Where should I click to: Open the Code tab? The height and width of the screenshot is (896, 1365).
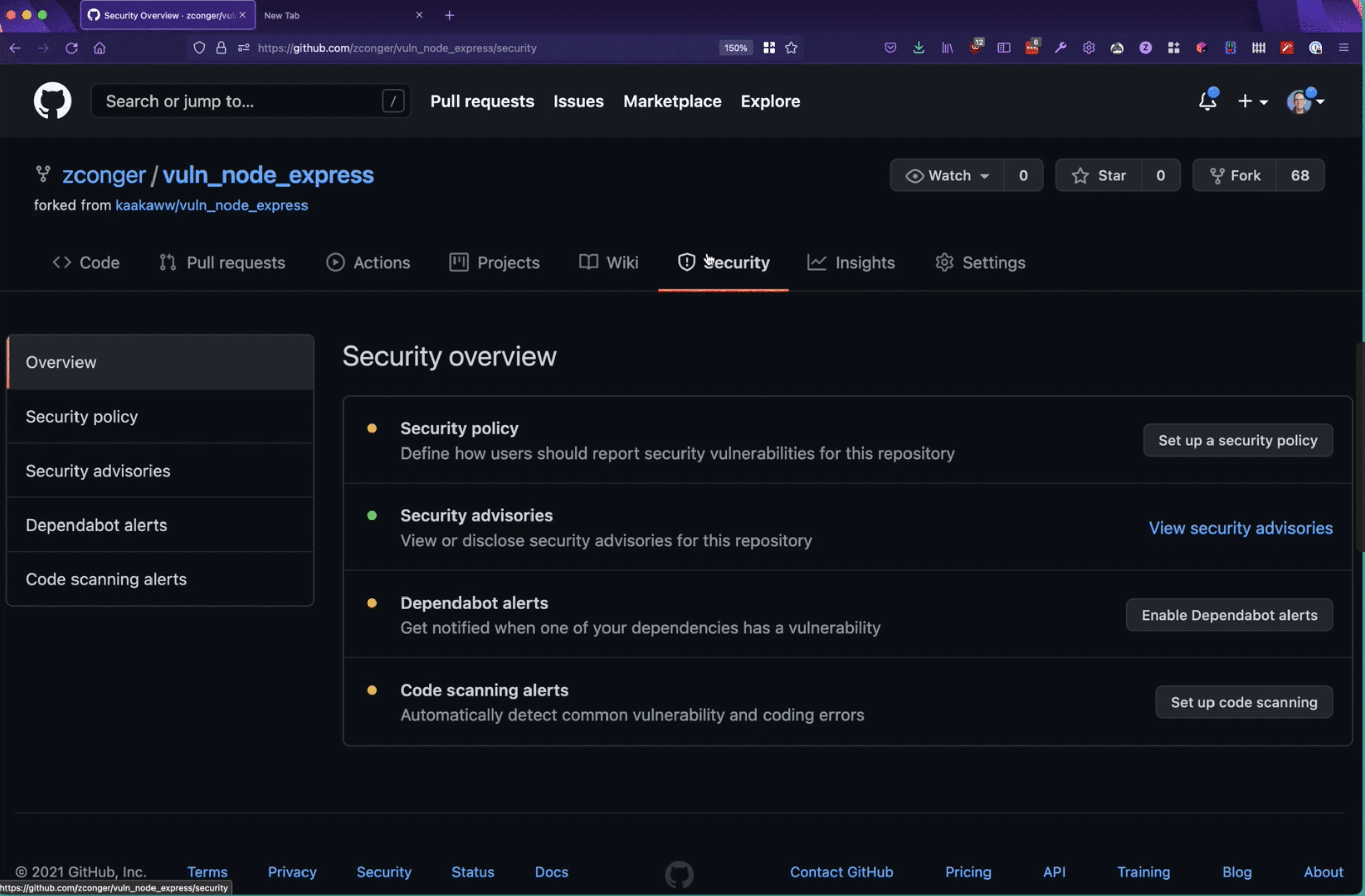(x=86, y=262)
